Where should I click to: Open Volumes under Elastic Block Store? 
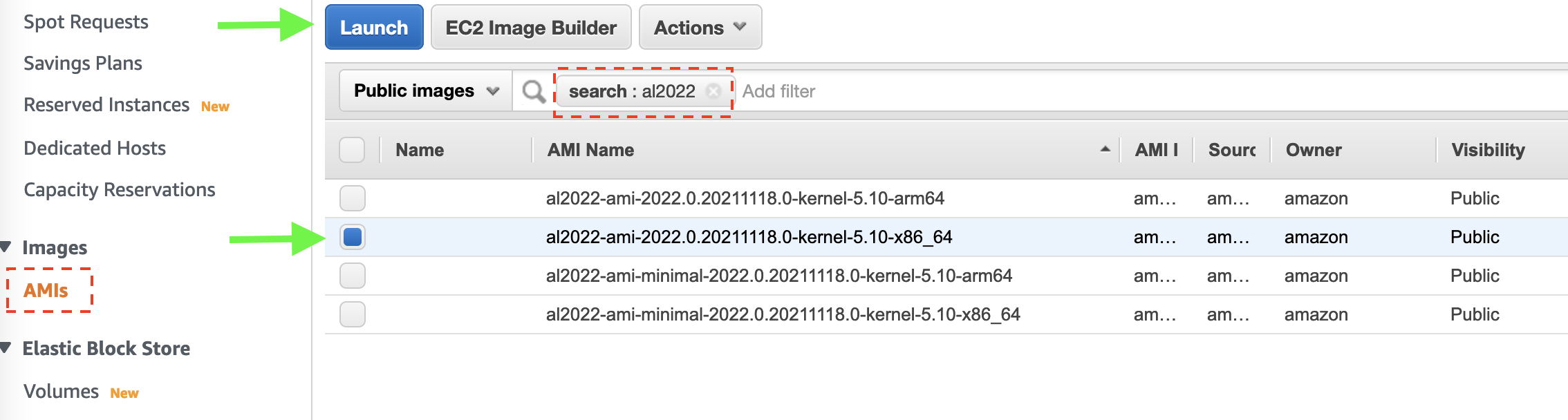pyautogui.click(x=61, y=392)
